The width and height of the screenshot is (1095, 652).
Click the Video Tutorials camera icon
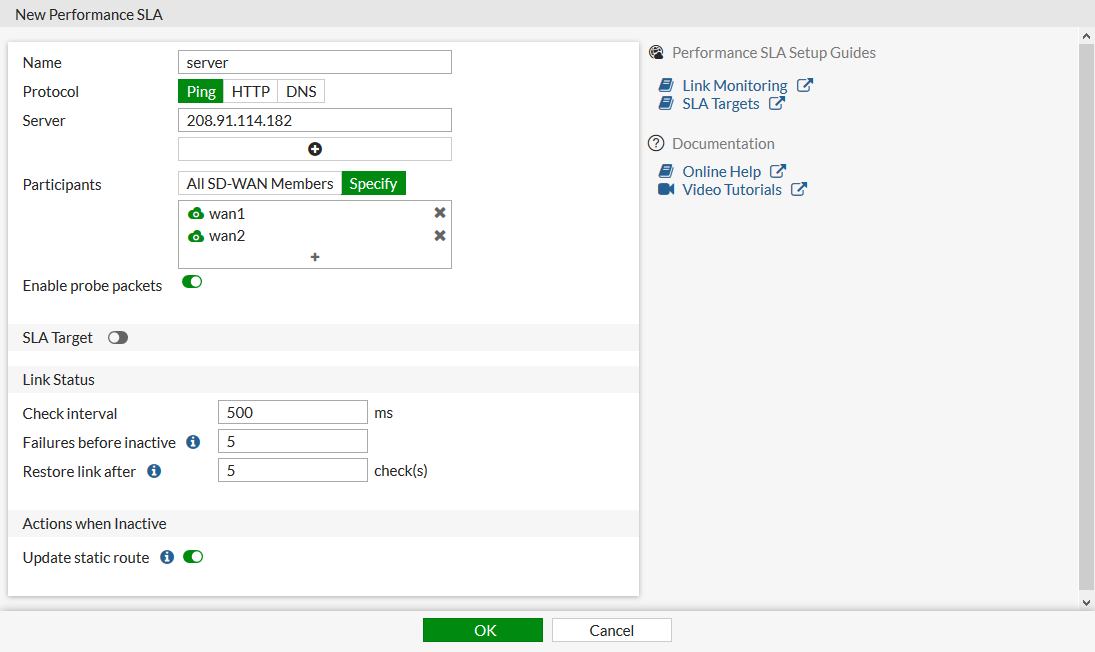click(x=666, y=189)
